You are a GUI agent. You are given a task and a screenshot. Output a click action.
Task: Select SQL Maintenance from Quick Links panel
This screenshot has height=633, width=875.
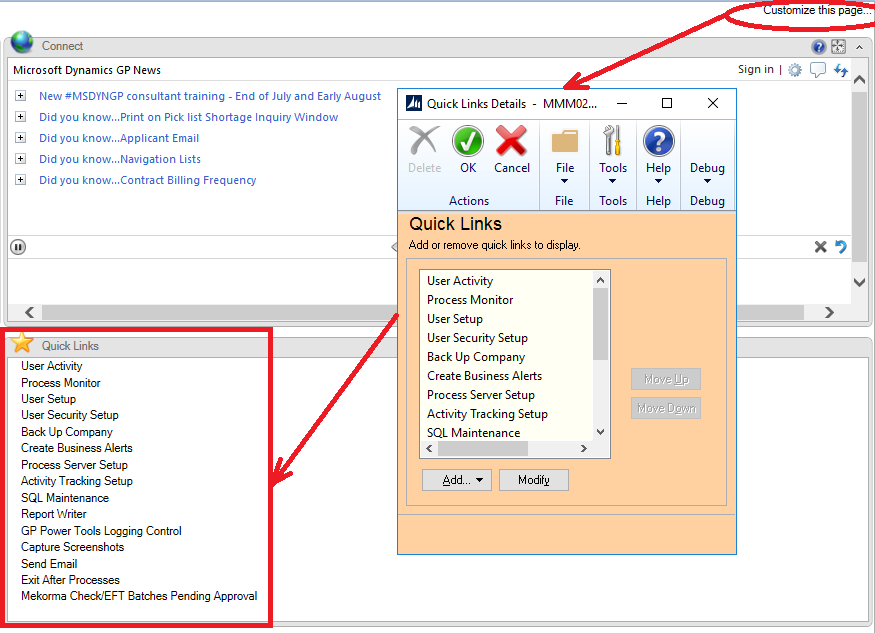(x=64, y=497)
